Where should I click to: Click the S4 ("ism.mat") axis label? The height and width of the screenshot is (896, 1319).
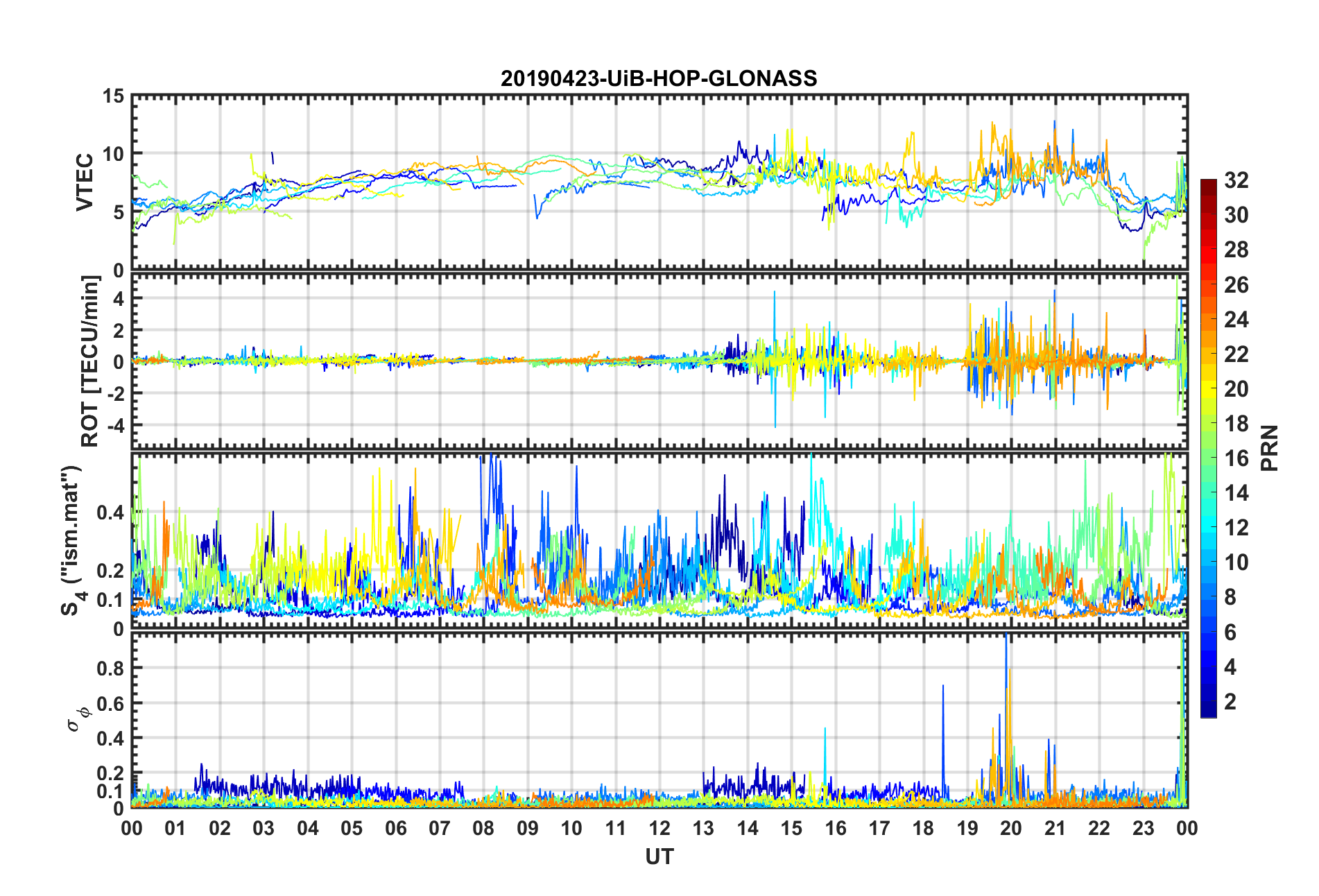(72, 541)
